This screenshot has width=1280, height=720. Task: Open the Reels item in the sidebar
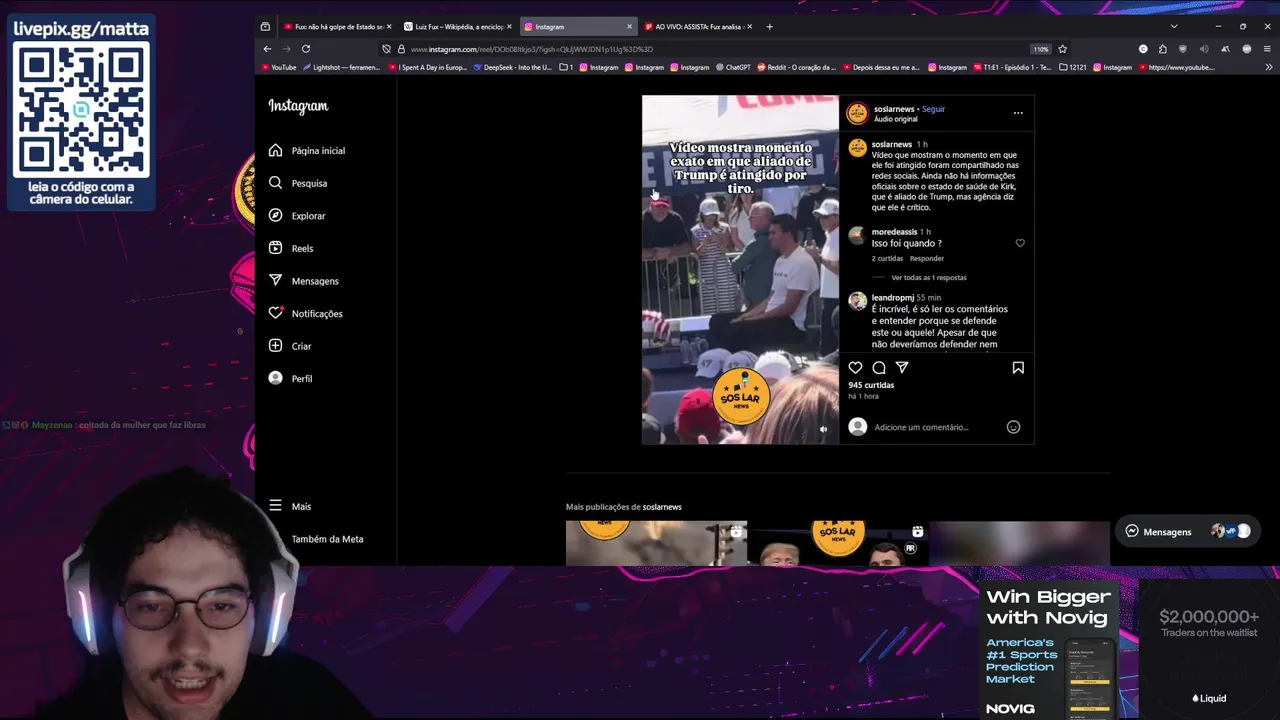291,248
